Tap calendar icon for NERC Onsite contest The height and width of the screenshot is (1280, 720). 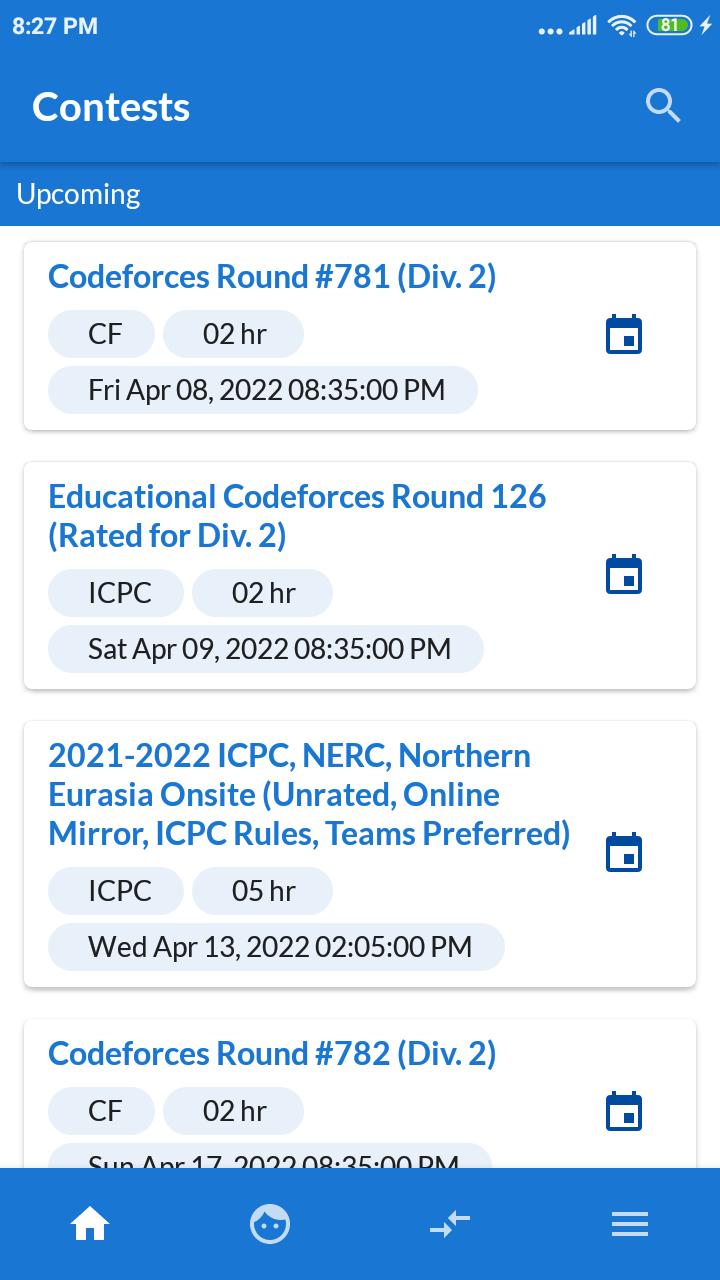[624, 853]
